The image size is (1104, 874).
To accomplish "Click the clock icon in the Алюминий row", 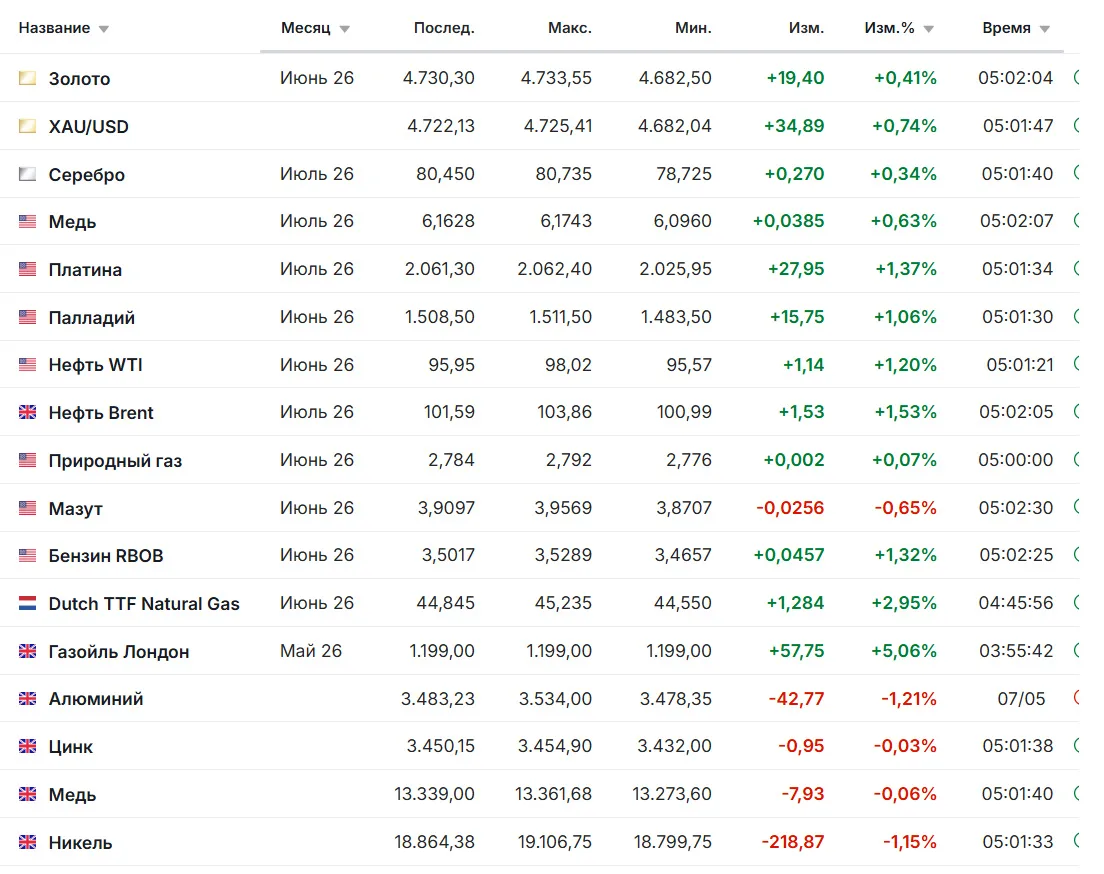I will click(x=1077, y=698).
